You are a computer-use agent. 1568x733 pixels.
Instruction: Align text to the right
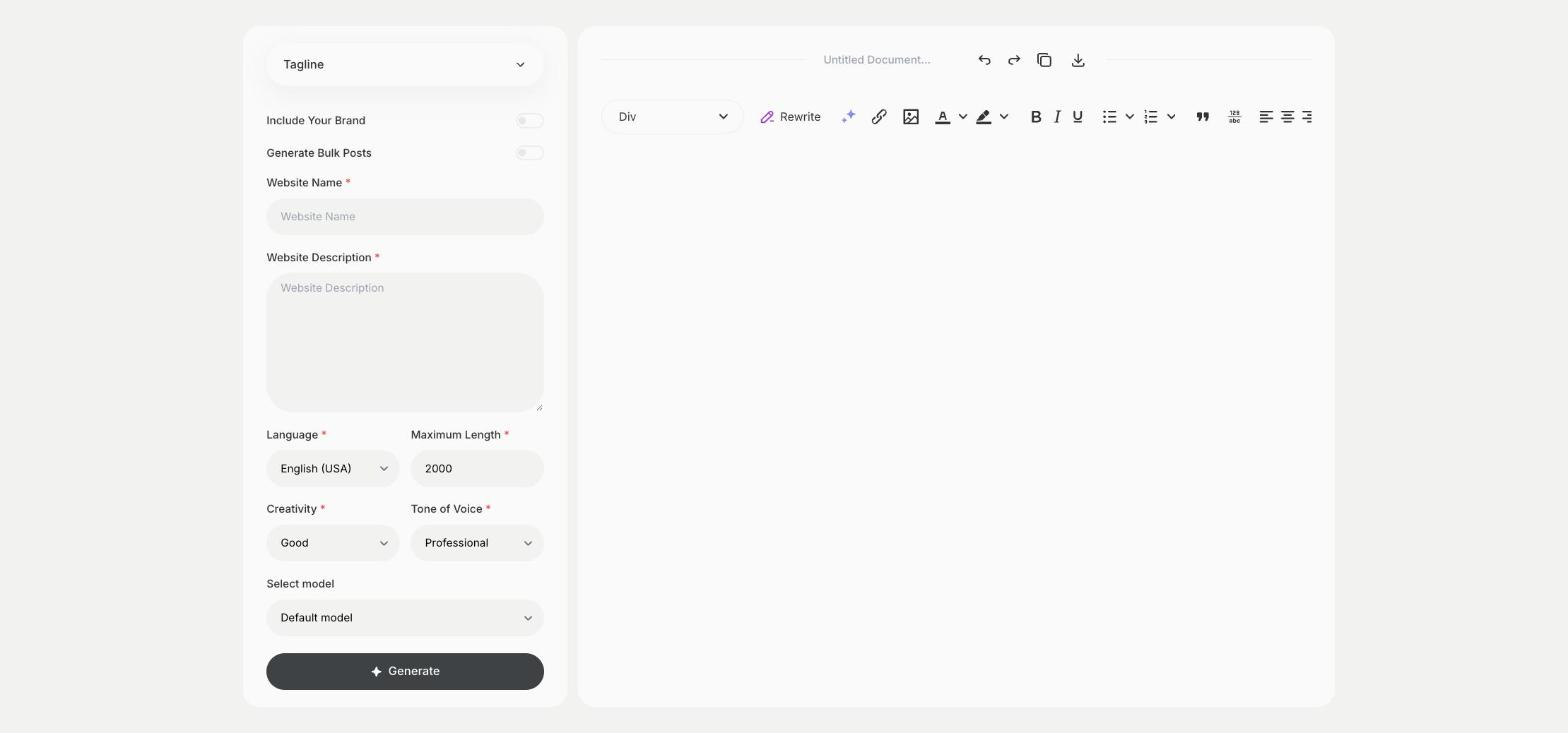click(x=1307, y=117)
